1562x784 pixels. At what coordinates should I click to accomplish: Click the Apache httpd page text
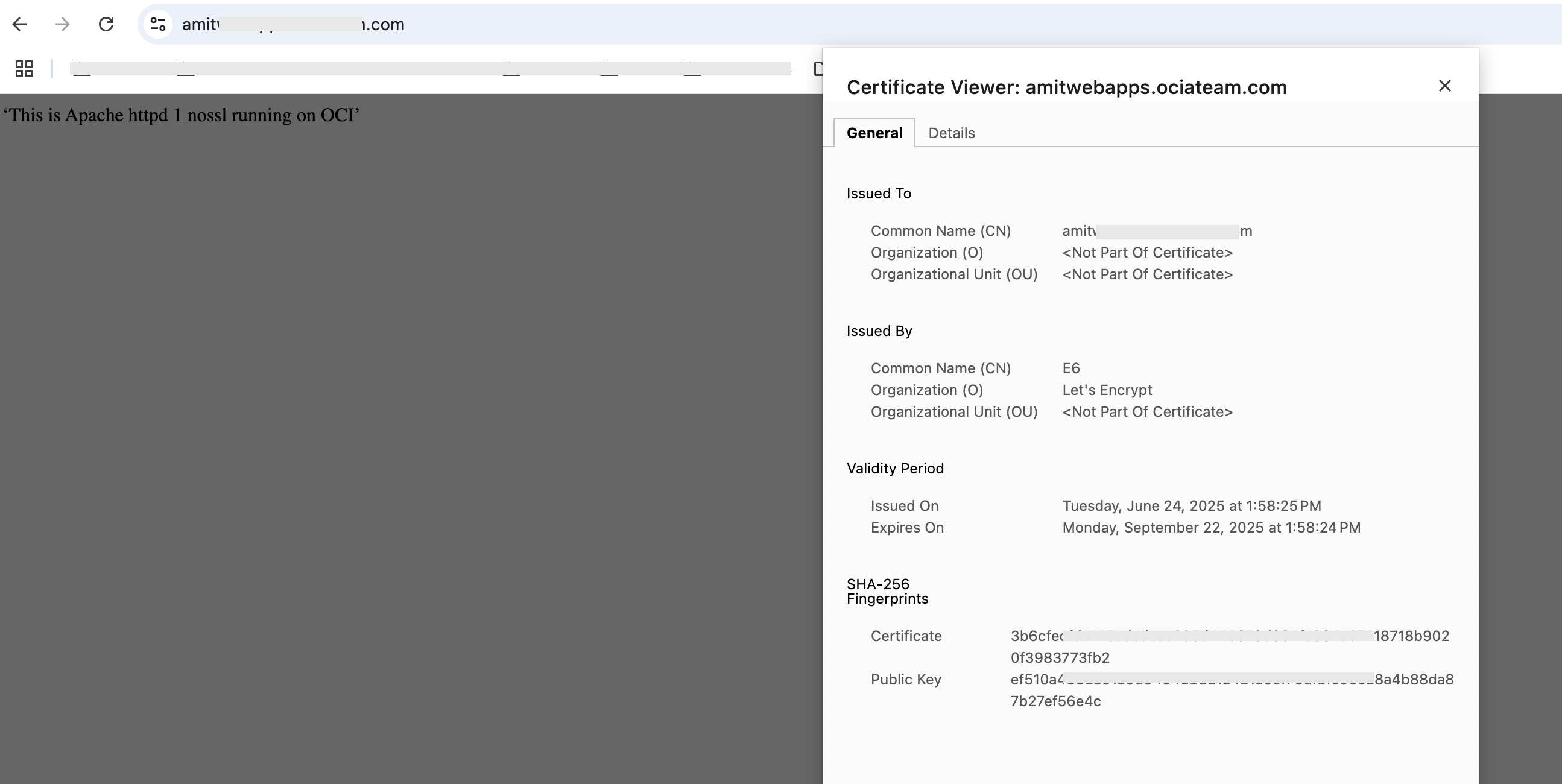(181, 115)
